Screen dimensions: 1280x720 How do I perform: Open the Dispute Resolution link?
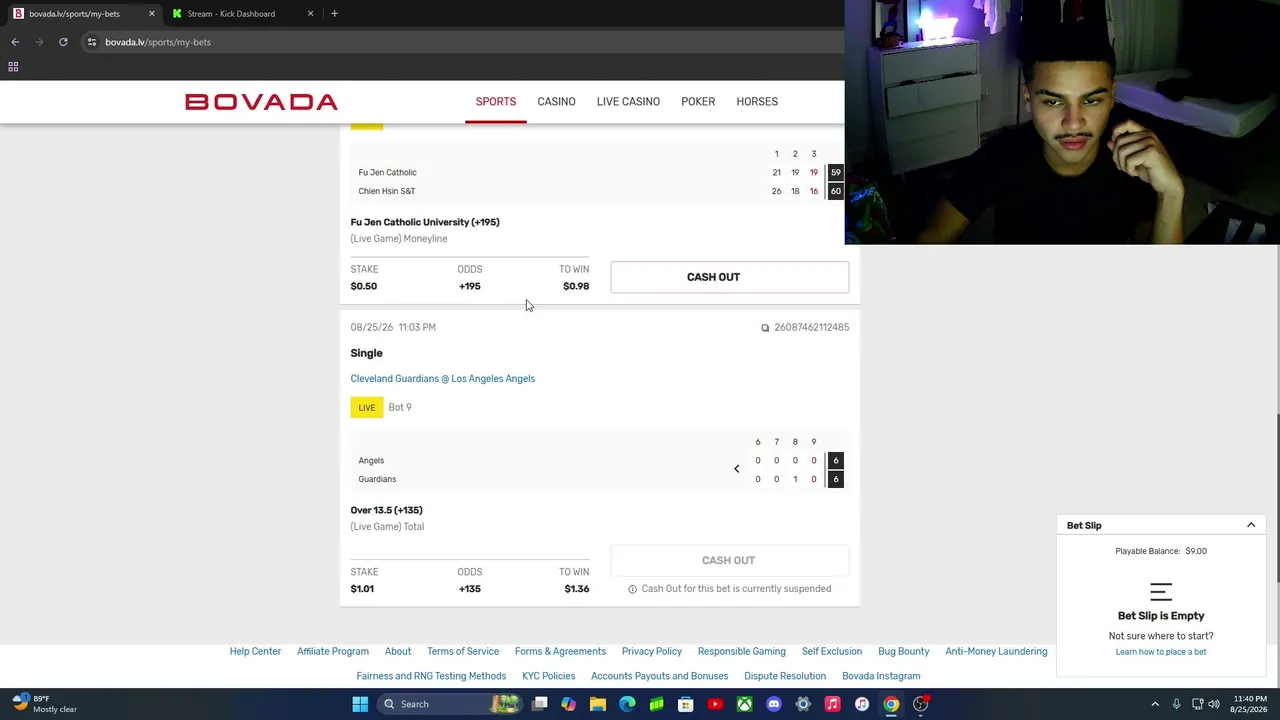coord(785,676)
